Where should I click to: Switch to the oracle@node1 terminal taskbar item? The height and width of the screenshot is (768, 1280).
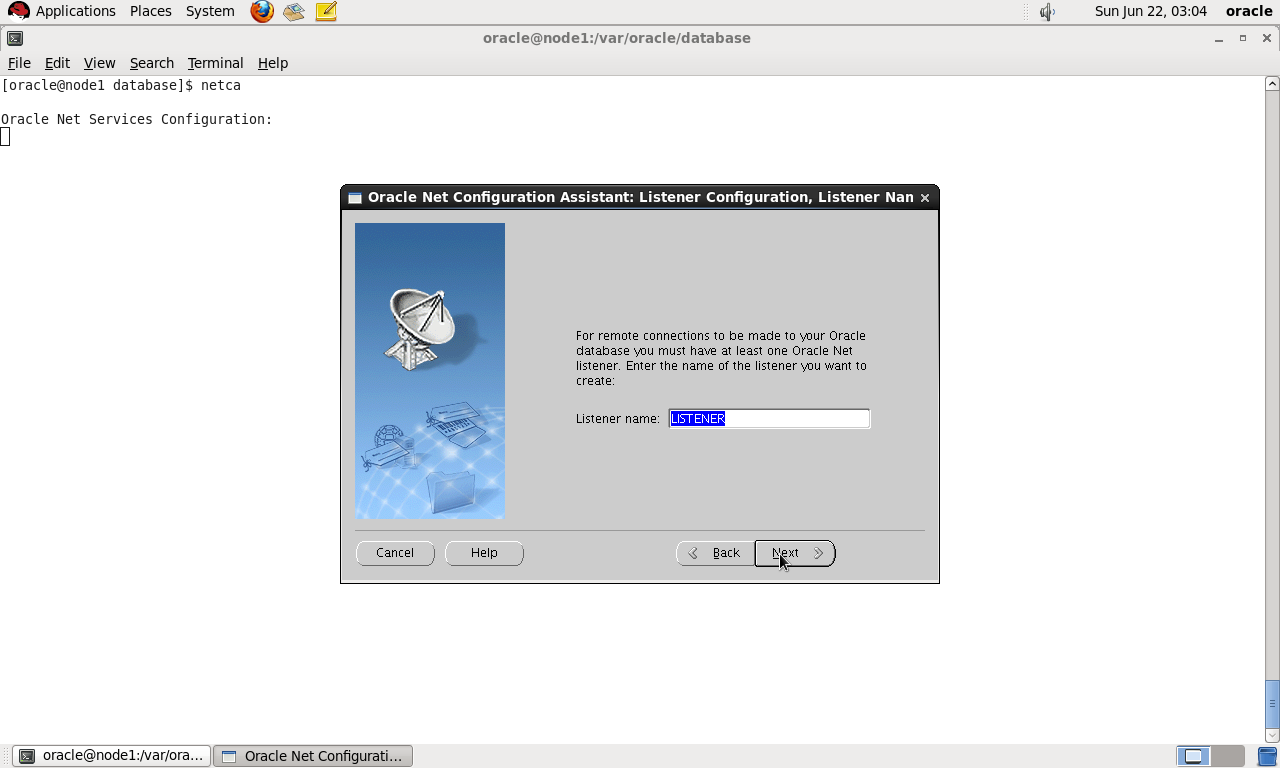click(112, 756)
